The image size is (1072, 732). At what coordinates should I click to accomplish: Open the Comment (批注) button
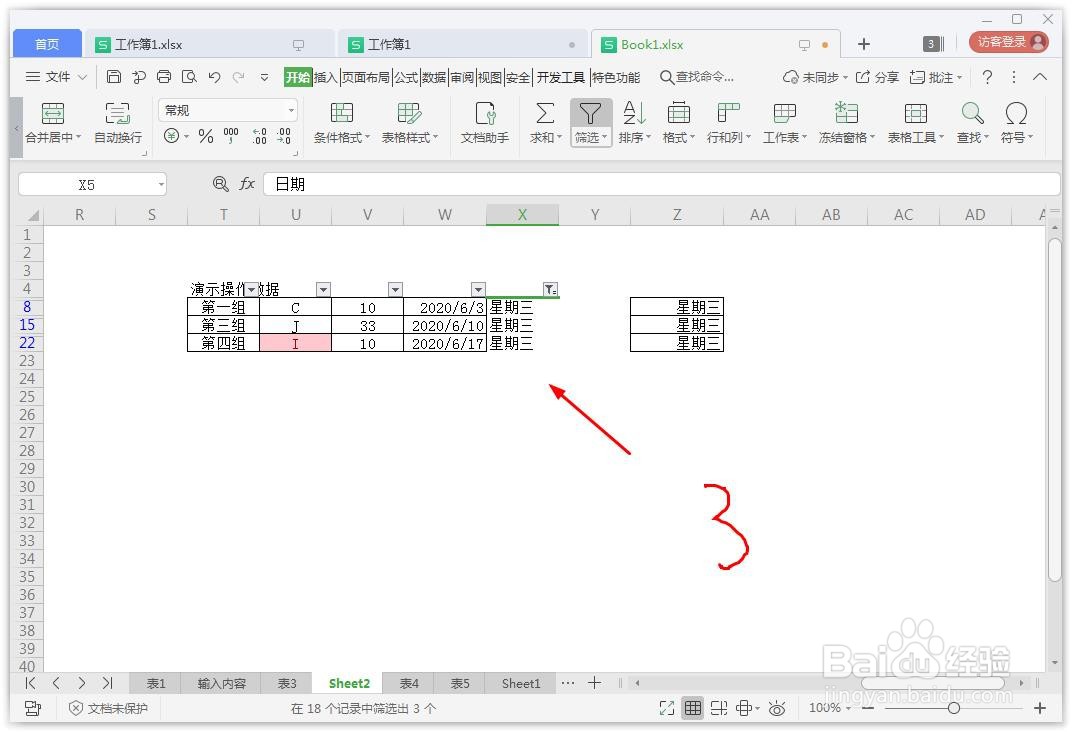coord(936,77)
